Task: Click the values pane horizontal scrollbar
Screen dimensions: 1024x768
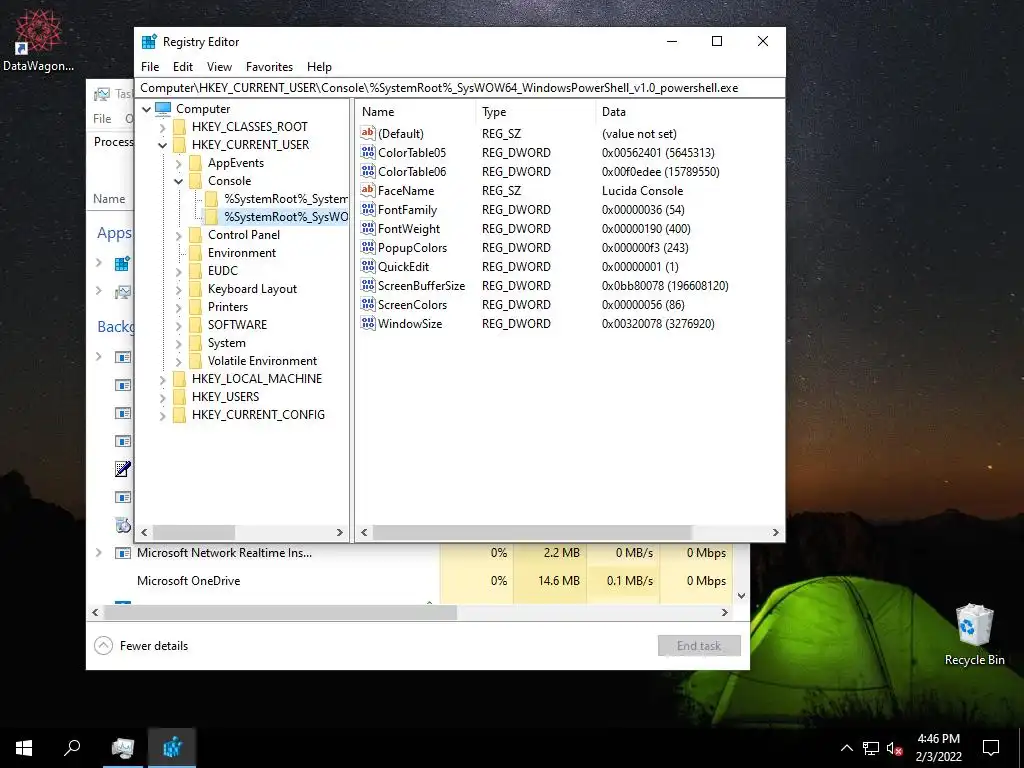Action: point(532,532)
